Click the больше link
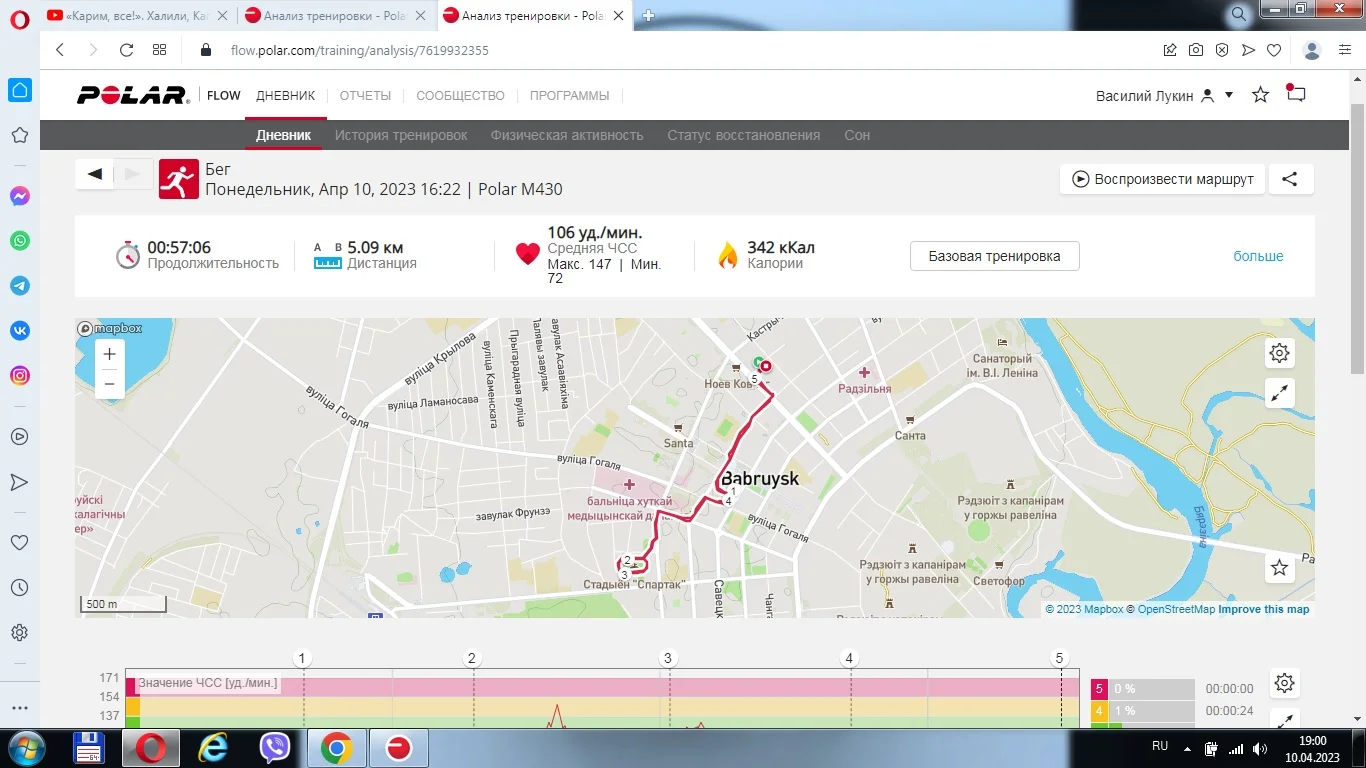 tap(1258, 256)
